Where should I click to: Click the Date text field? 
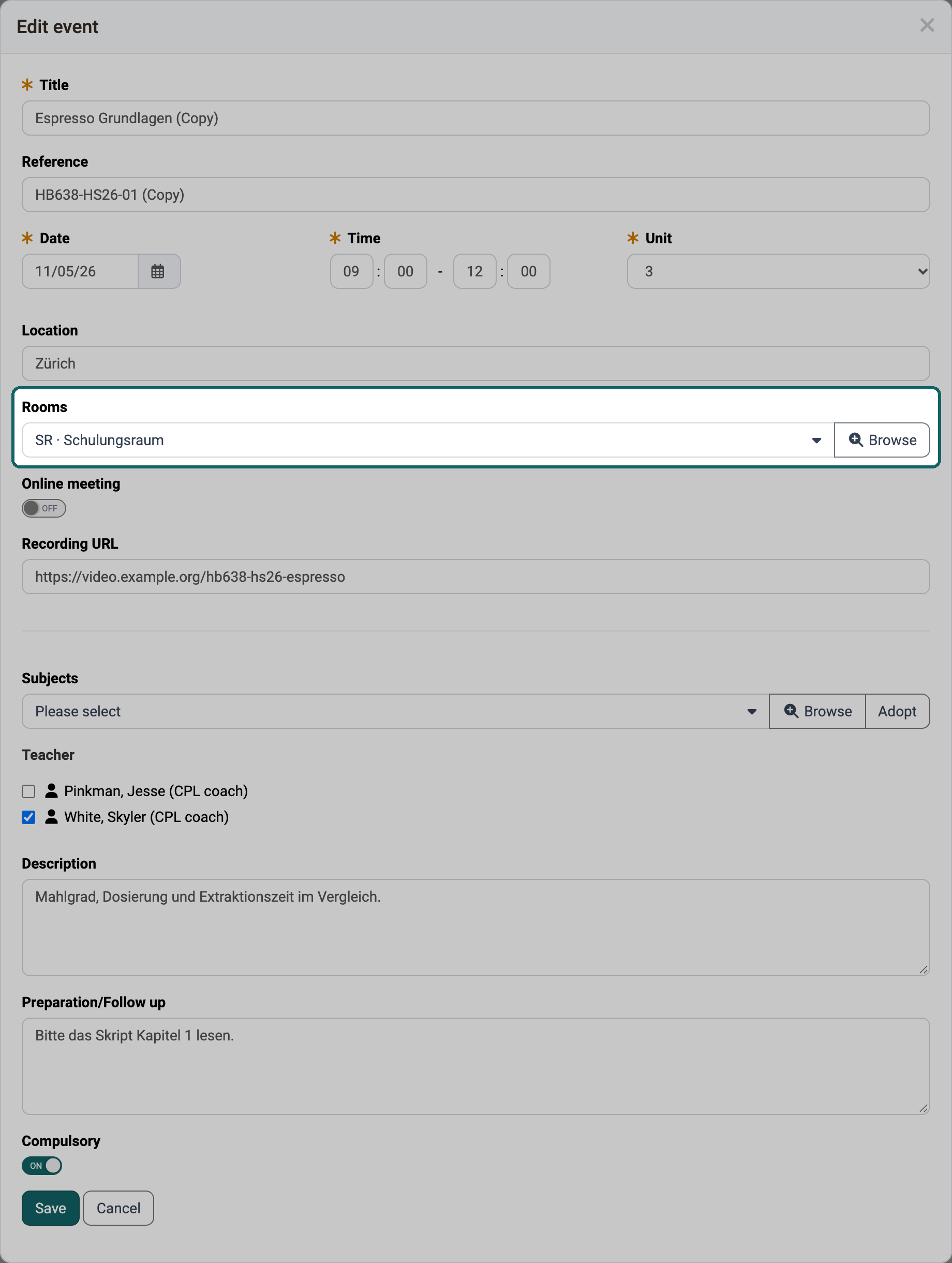point(80,271)
